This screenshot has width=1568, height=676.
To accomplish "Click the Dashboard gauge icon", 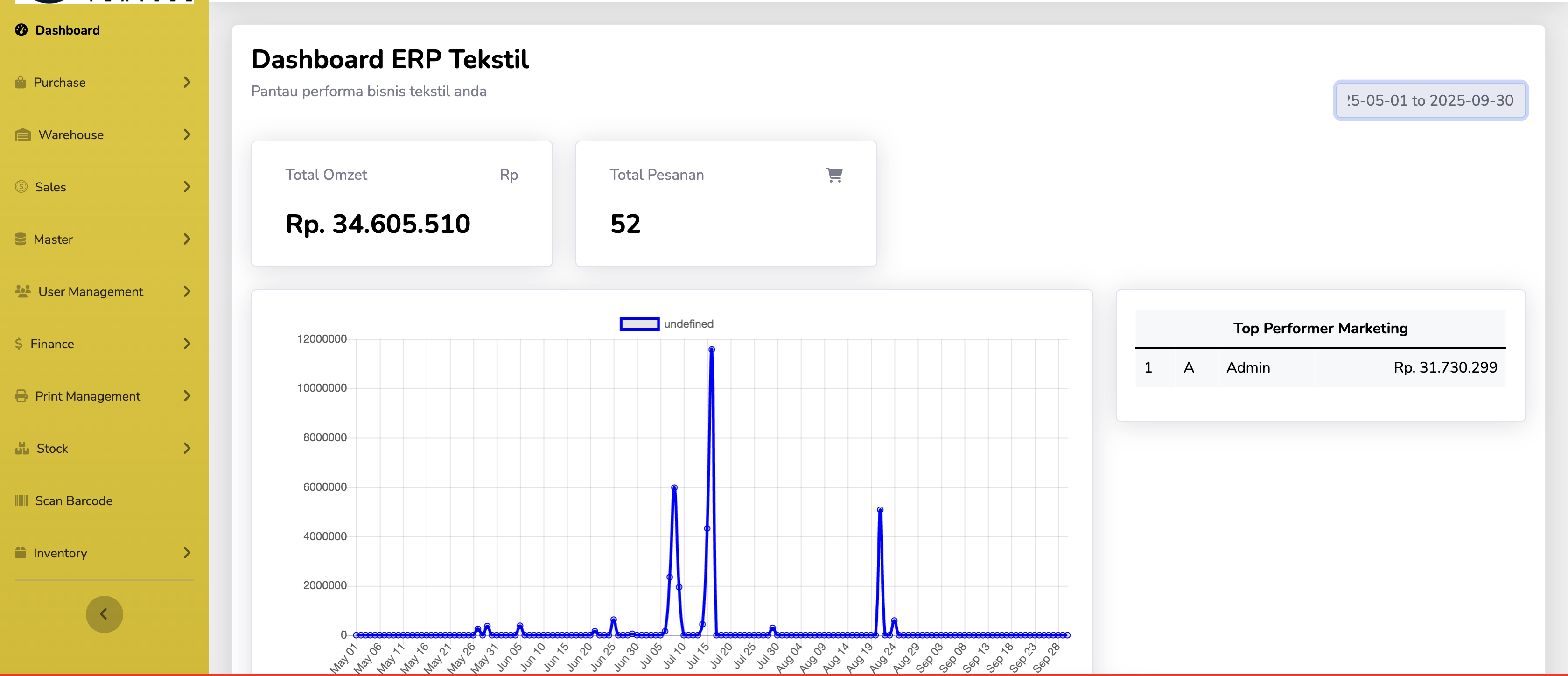I will [x=21, y=30].
